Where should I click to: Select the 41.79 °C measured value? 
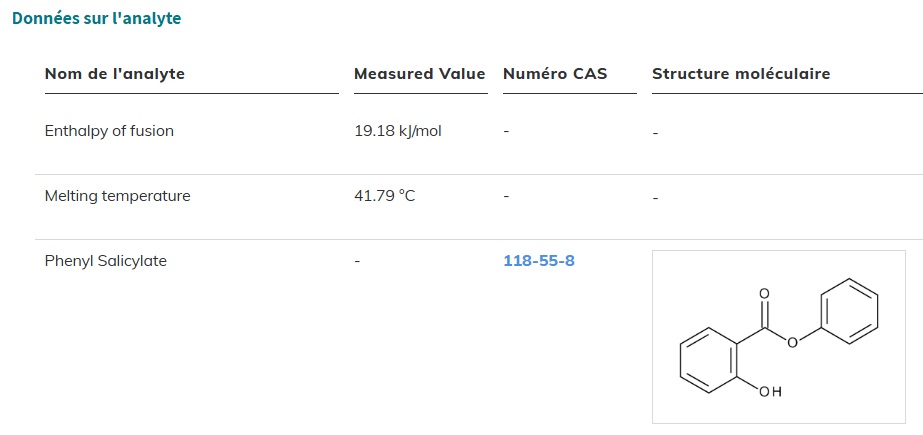pos(385,196)
